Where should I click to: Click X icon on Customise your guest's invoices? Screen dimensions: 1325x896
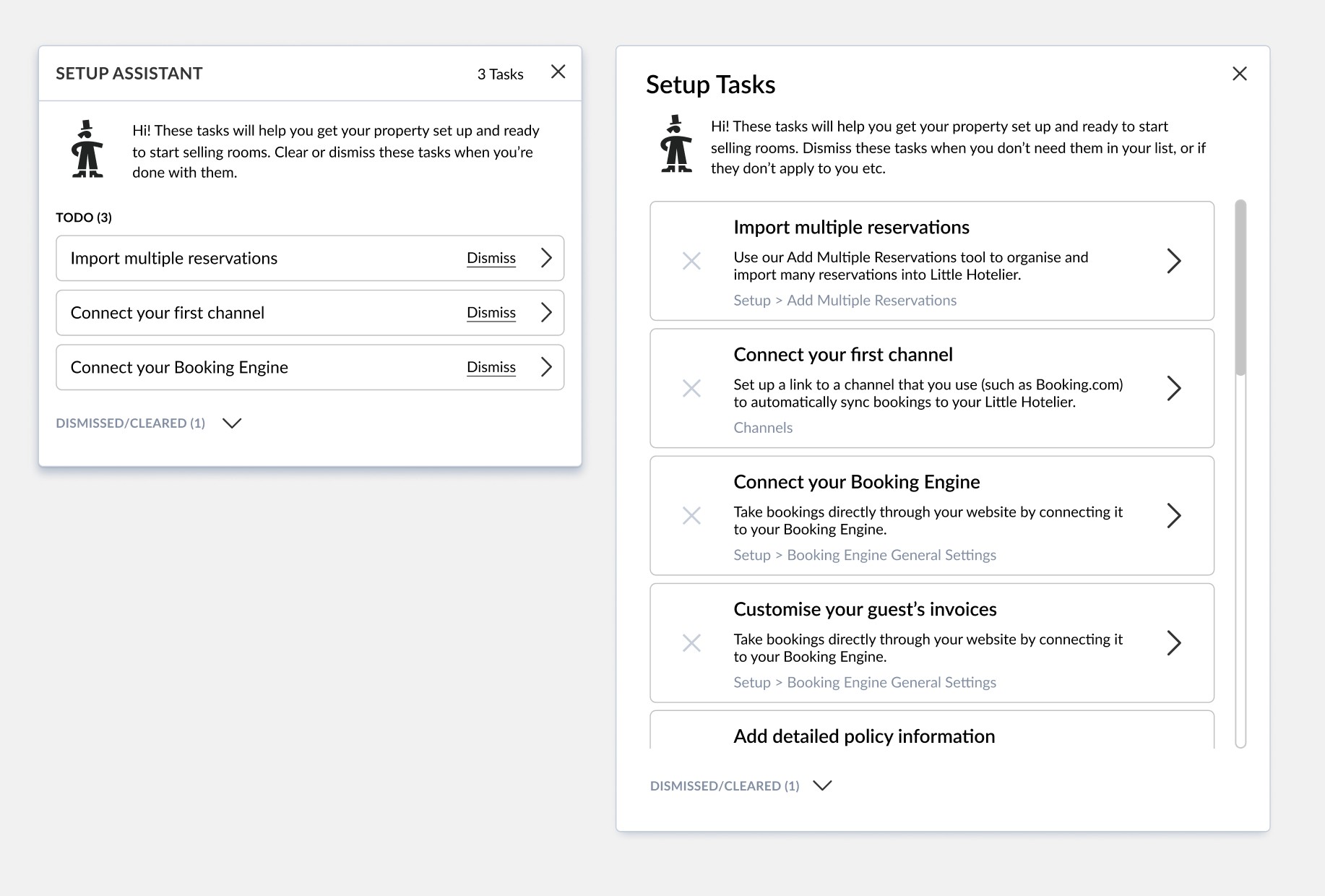click(x=691, y=642)
